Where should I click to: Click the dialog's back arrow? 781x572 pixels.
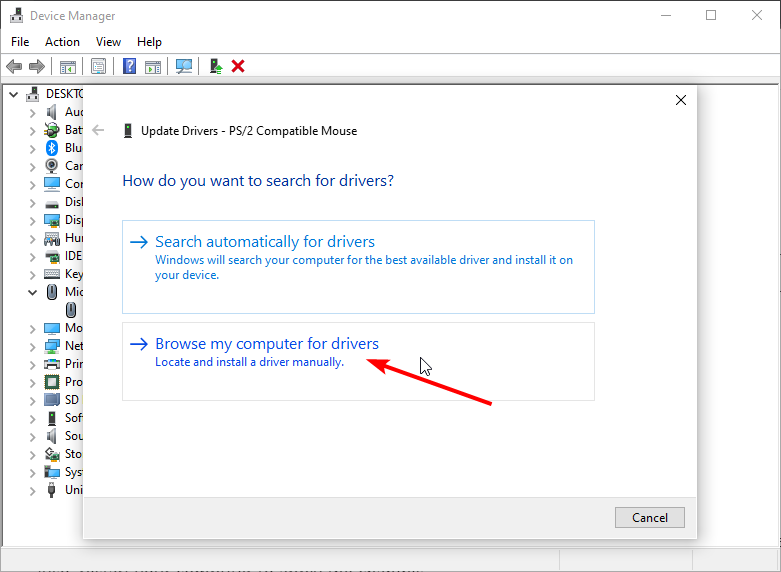coord(98,131)
